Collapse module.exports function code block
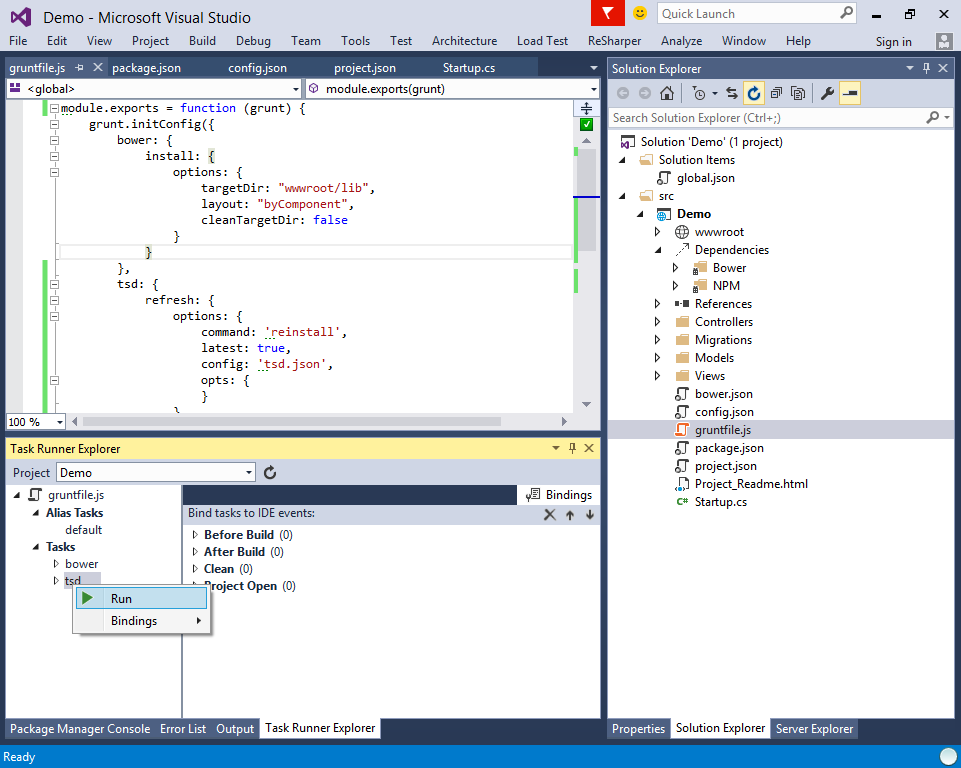961x768 pixels. click(x=54, y=108)
